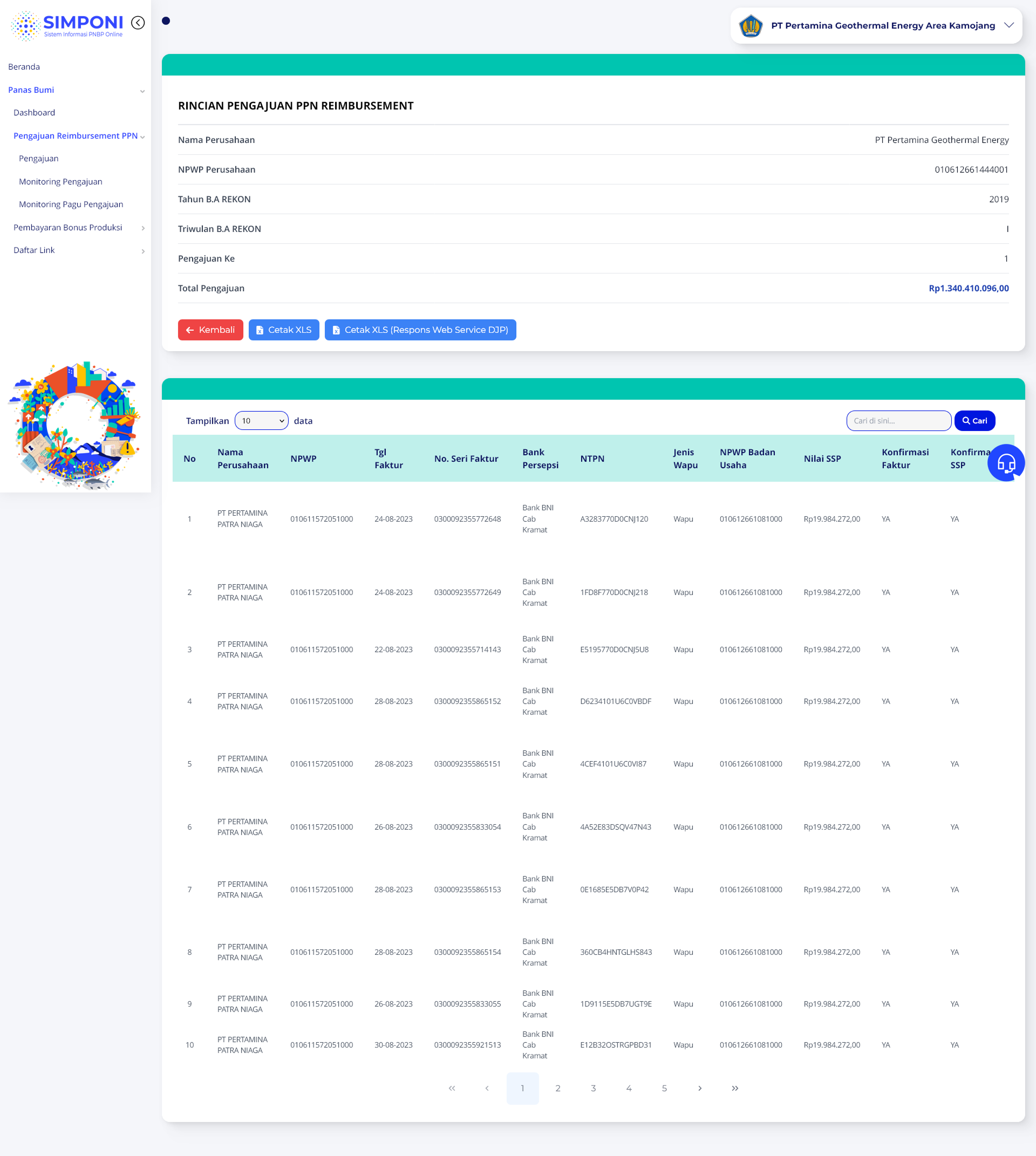
Task: Go to page 5
Action: point(664,1088)
